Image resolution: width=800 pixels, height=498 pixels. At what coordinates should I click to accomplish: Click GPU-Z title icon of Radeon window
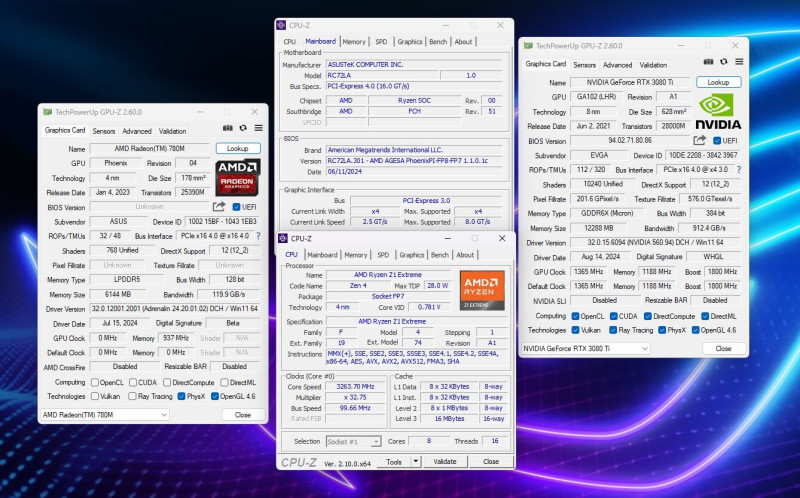tap(47, 112)
